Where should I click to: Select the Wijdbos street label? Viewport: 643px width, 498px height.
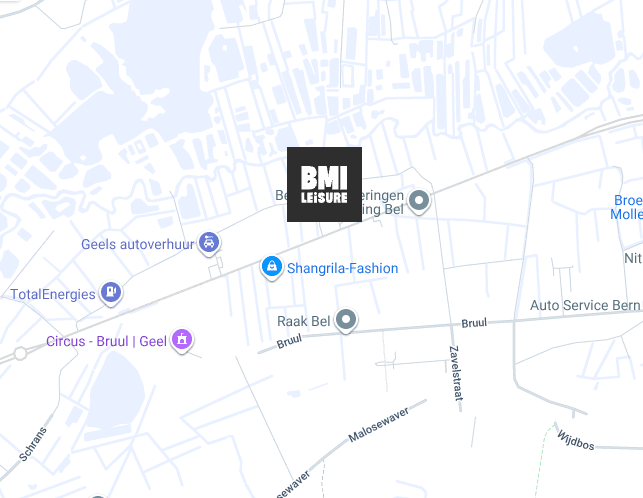tap(575, 440)
